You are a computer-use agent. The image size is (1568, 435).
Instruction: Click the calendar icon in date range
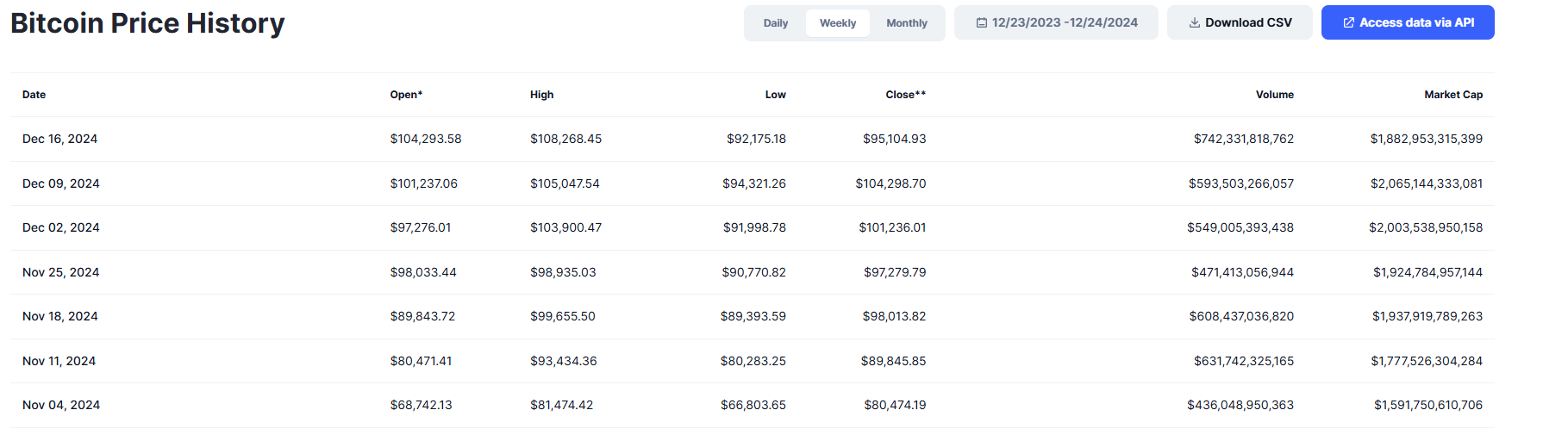[982, 23]
